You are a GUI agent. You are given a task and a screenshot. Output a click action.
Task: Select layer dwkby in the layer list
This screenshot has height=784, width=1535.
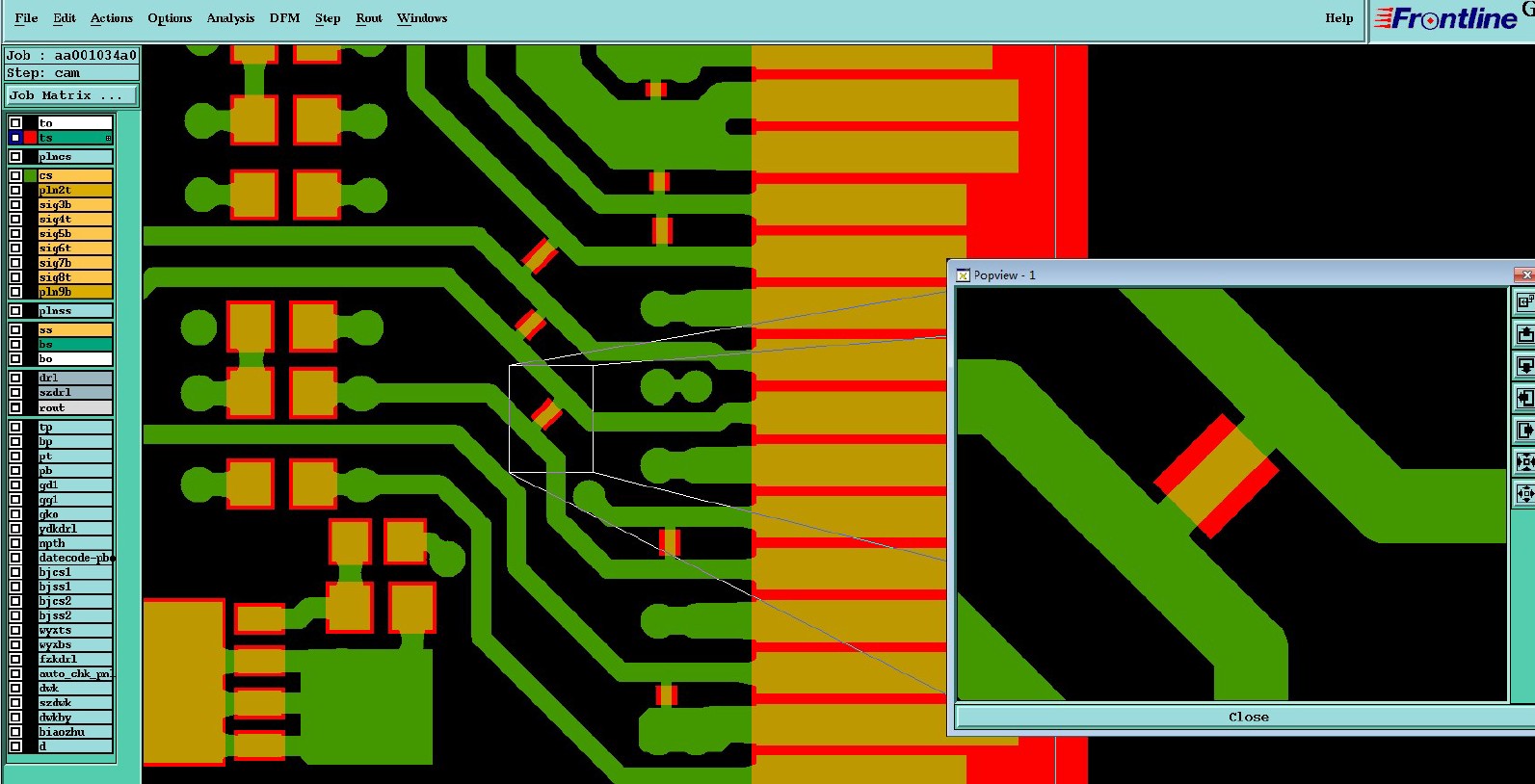click(75, 718)
